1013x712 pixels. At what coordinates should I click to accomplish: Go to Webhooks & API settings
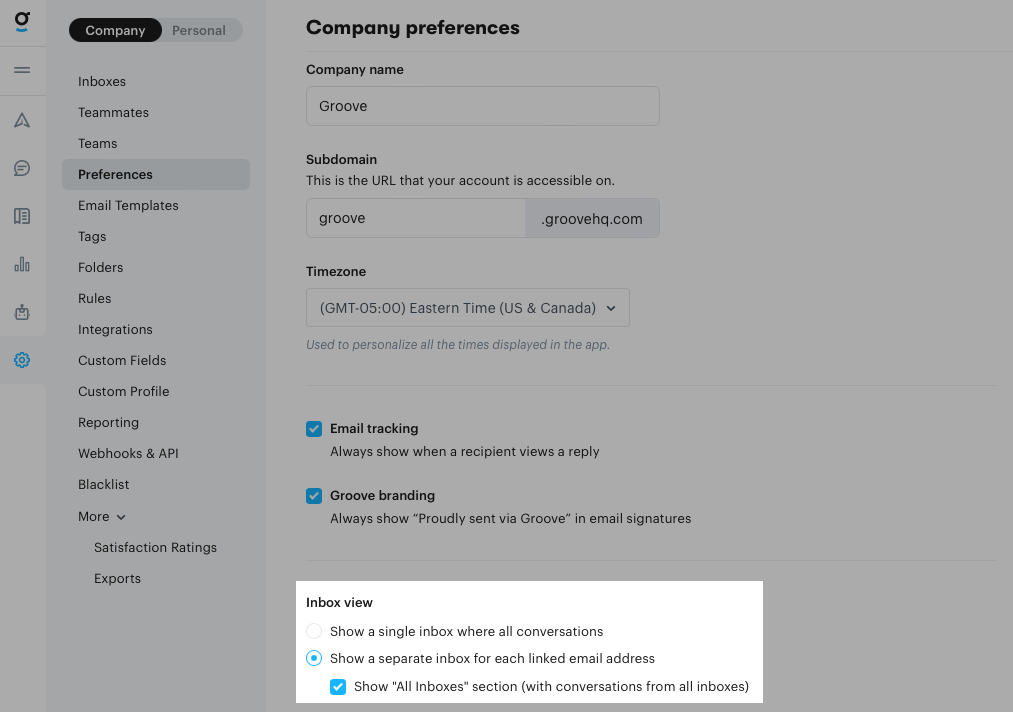point(128,454)
